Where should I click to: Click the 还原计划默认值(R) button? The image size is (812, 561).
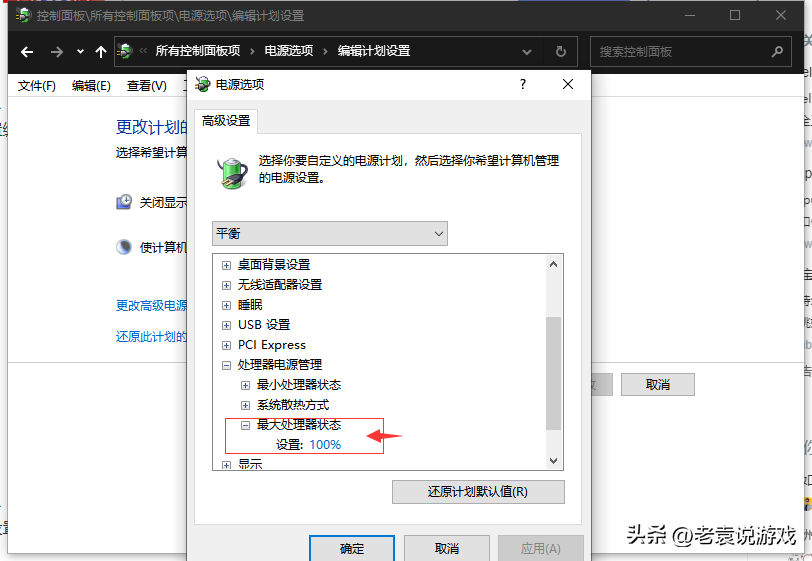(x=478, y=492)
